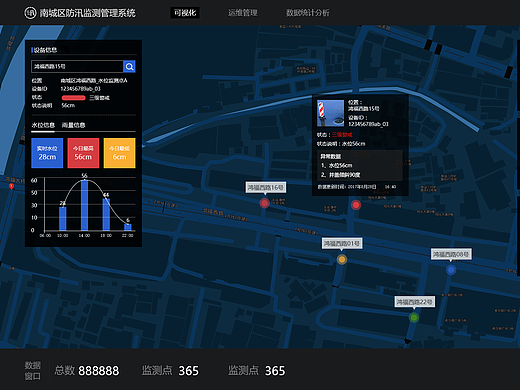Select the 雨量信息 tab
The width and height of the screenshot is (520, 390).
click(73, 125)
